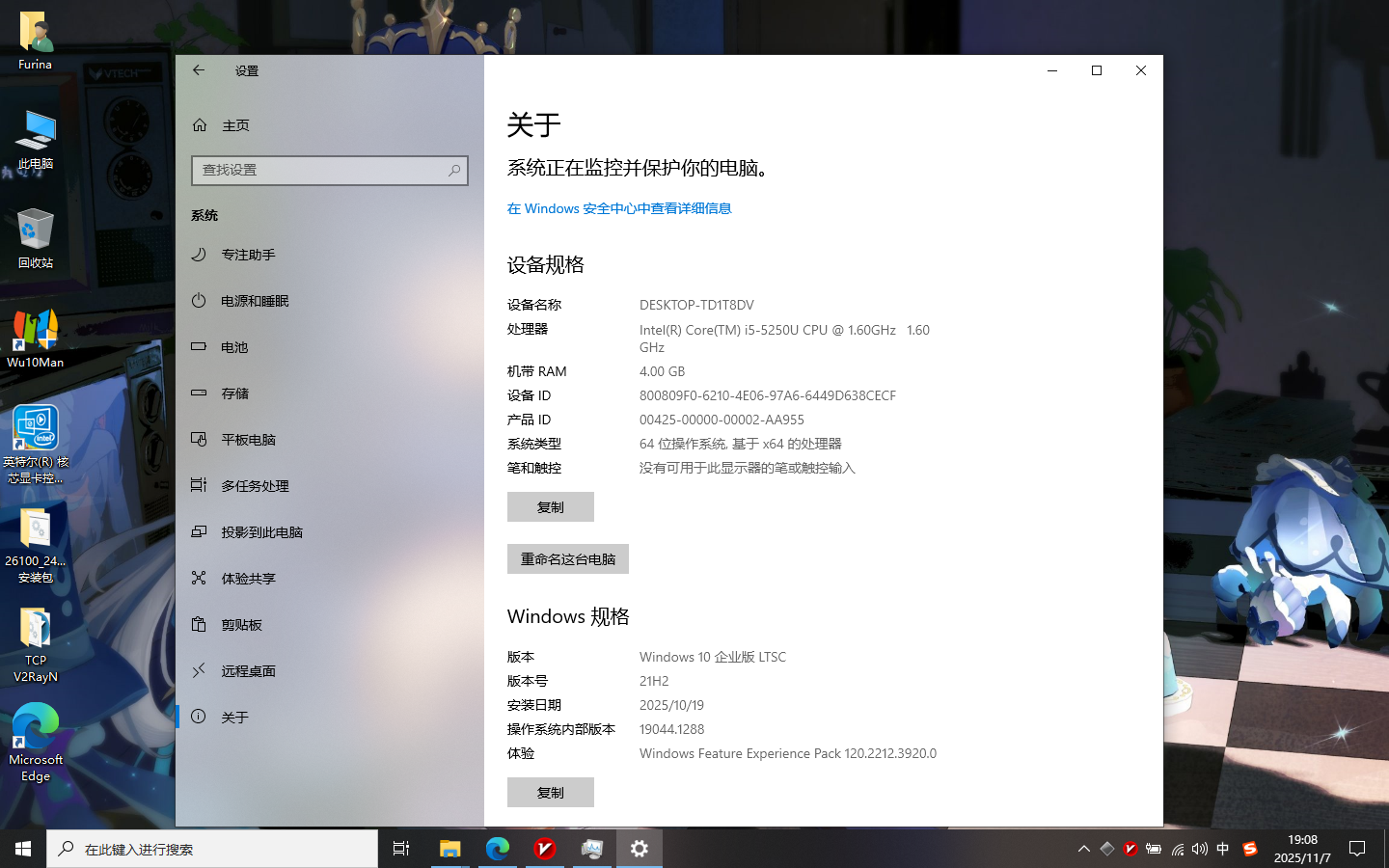
Task: Open Task View on the taskbar
Action: point(401,849)
